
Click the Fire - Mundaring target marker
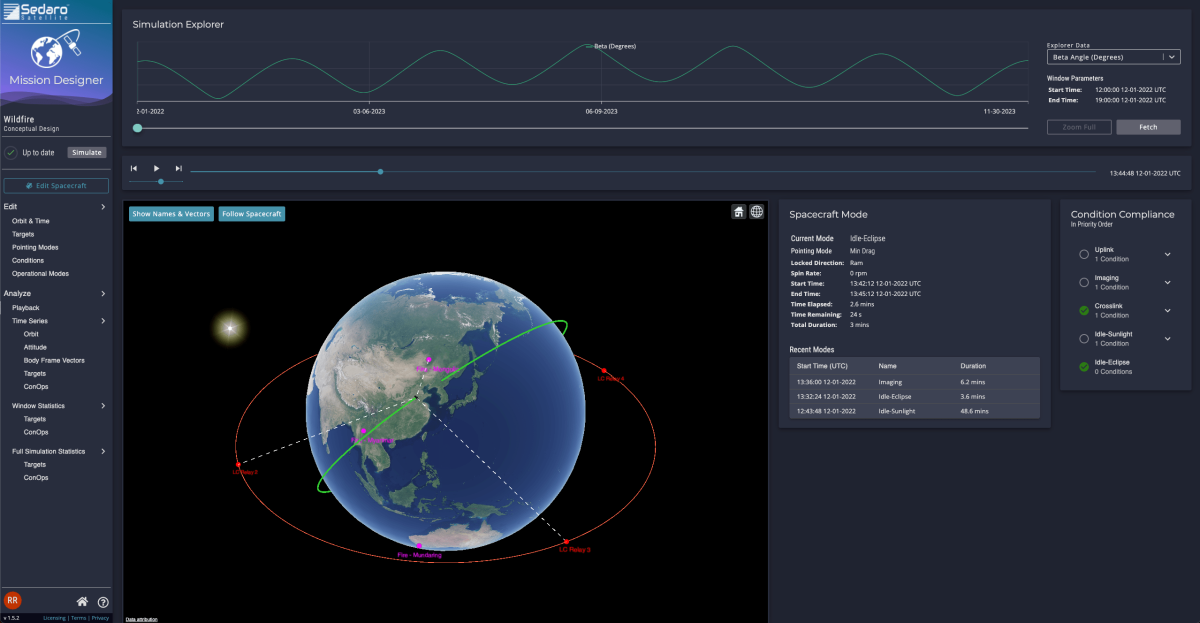point(419,546)
